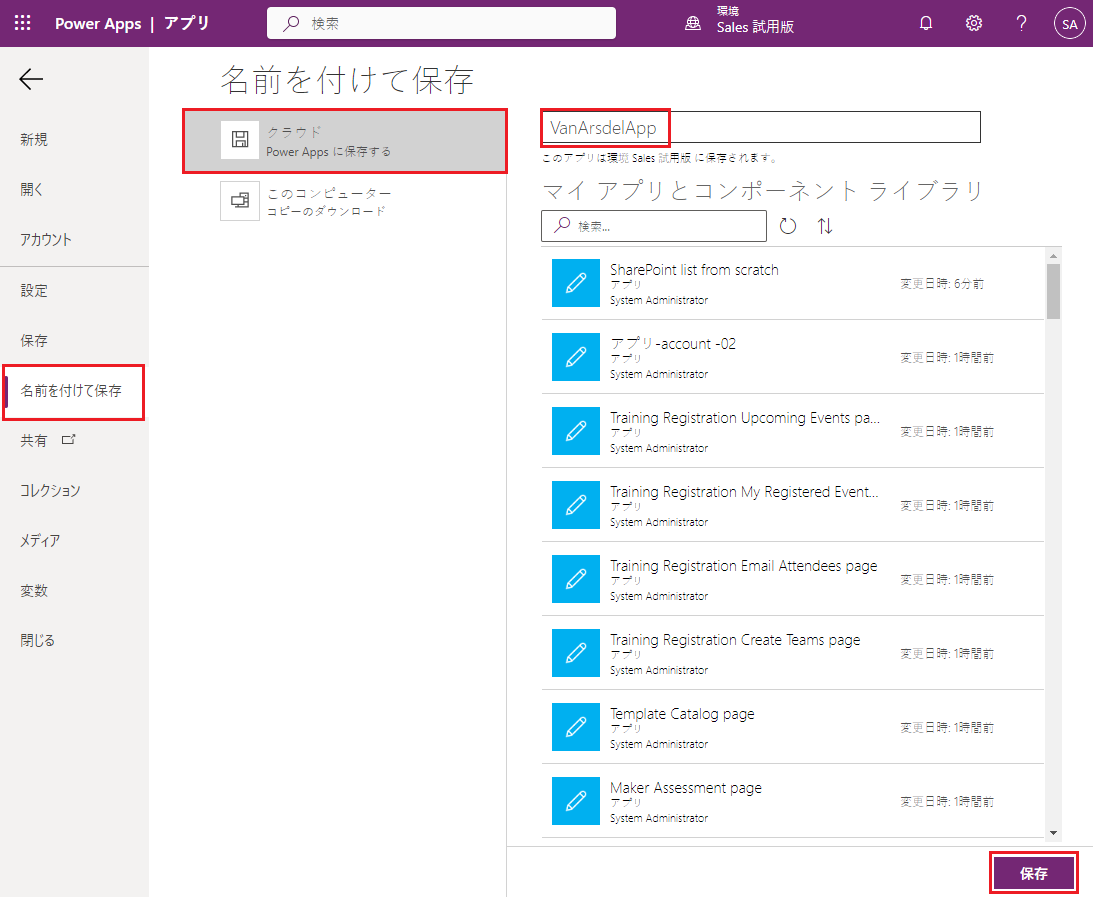Open 設定 in the left menu
The width and height of the screenshot is (1093, 897).
34,291
